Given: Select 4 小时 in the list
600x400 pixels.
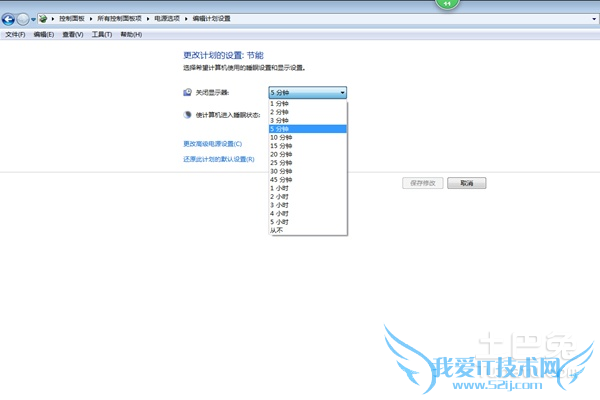Looking at the screenshot, I should 308,214.
